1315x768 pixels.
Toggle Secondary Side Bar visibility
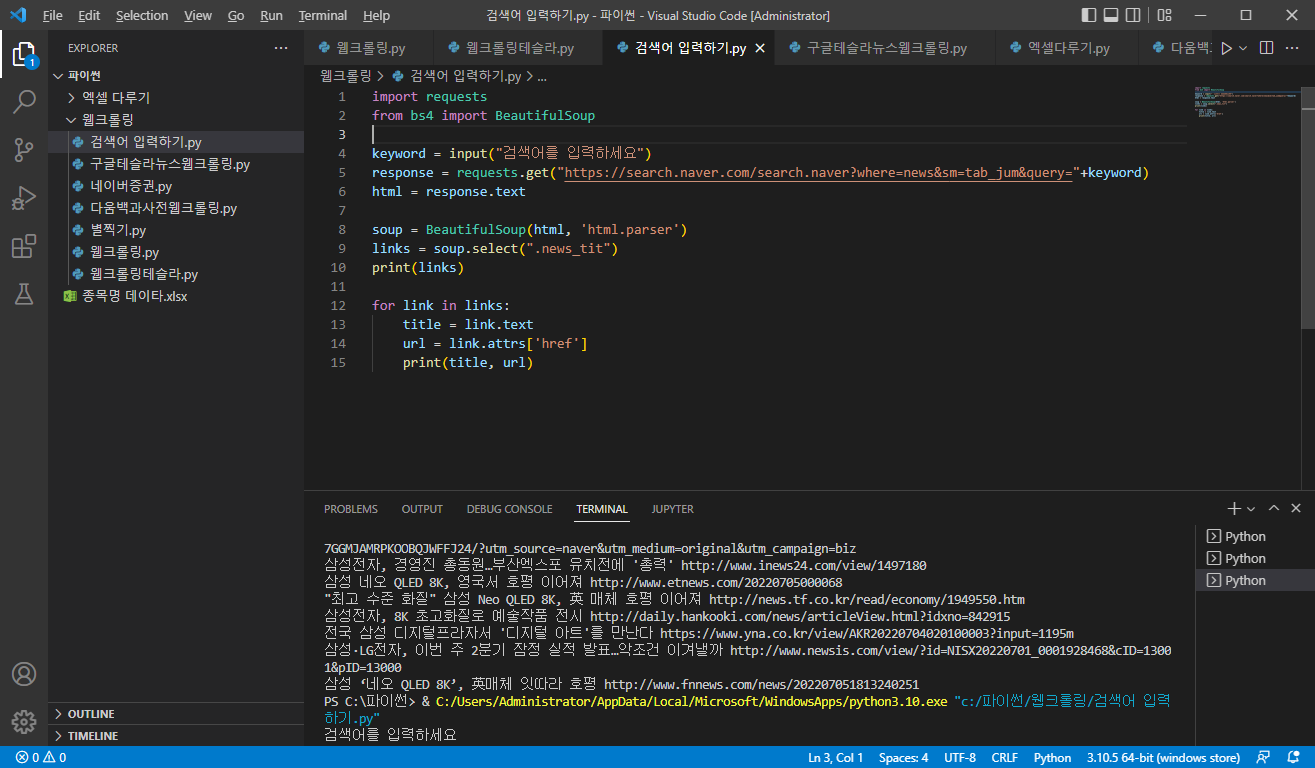[x=1135, y=15]
